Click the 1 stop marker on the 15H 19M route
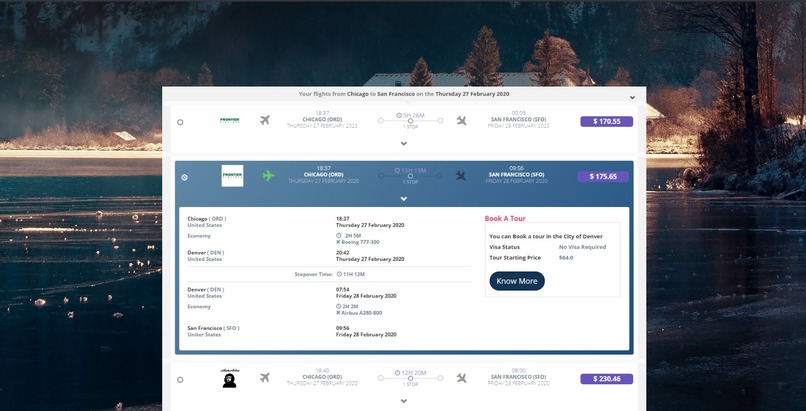Image resolution: width=806 pixels, height=411 pixels. click(x=410, y=176)
